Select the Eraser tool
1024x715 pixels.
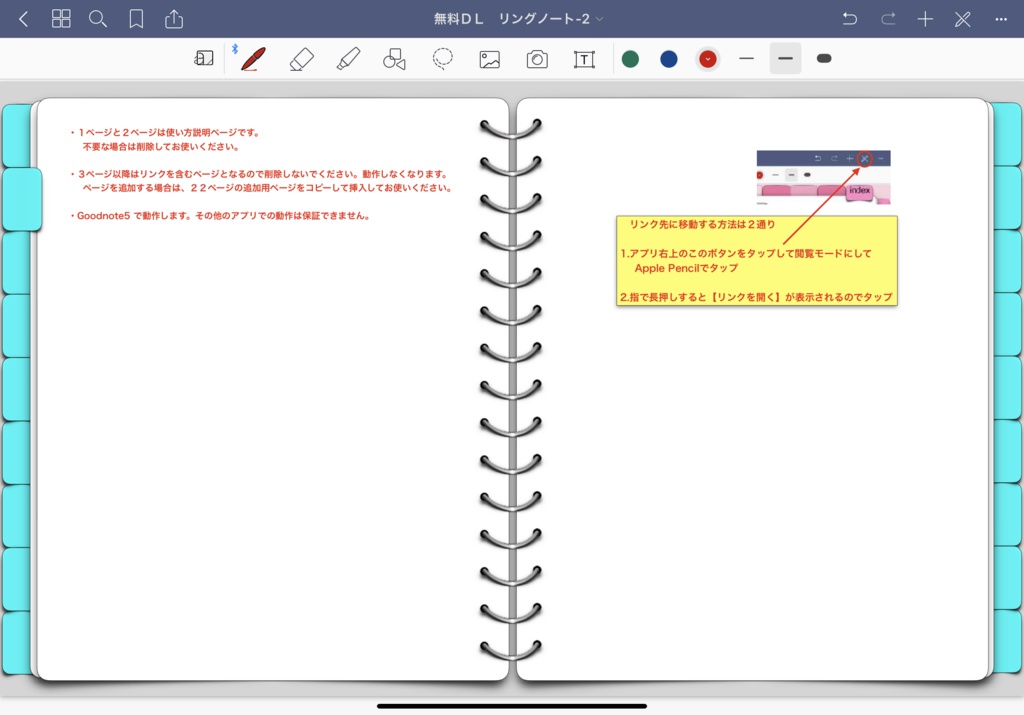point(301,59)
